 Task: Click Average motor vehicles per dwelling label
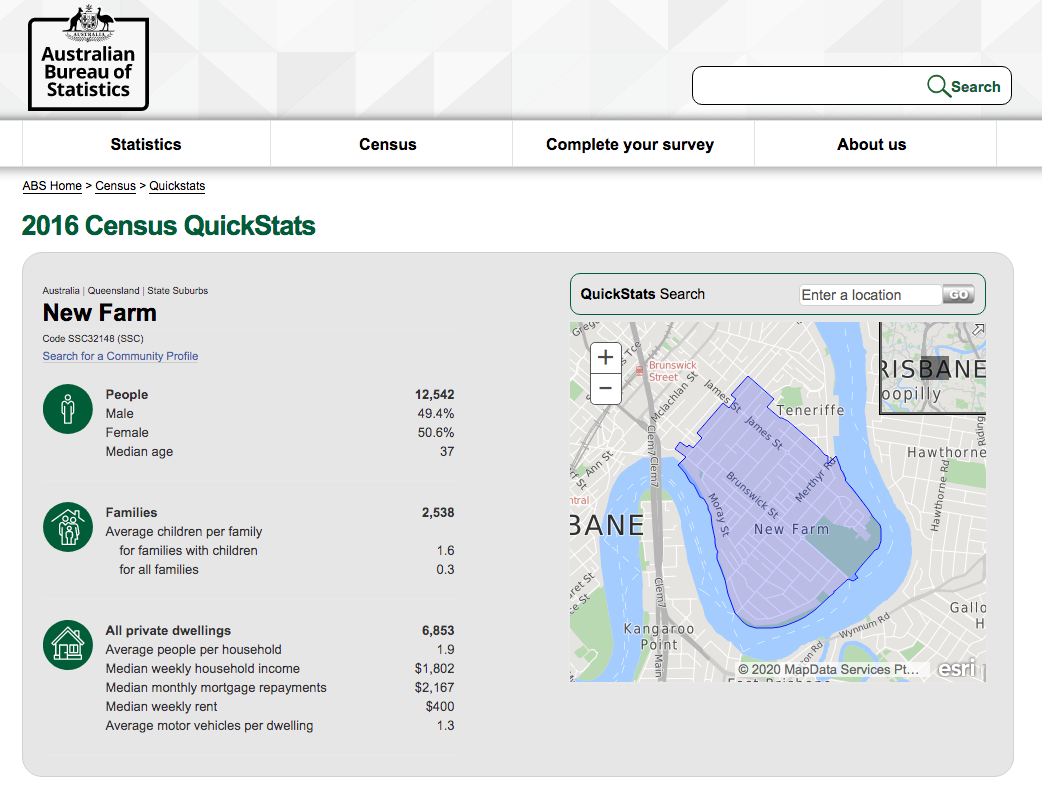click(x=209, y=726)
